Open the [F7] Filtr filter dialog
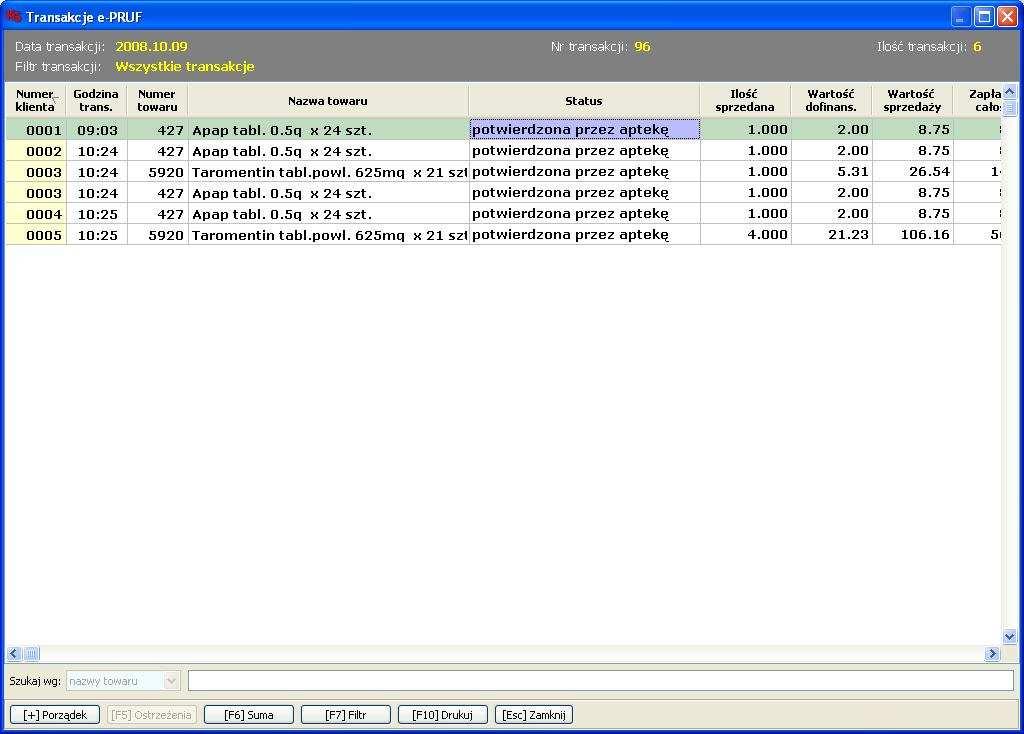1024x734 pixels. (345, 714)
